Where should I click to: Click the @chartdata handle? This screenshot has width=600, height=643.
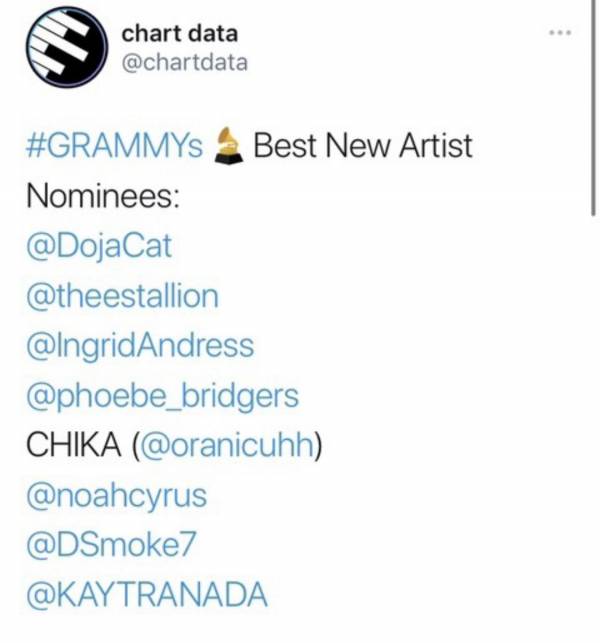click(185, 63)
